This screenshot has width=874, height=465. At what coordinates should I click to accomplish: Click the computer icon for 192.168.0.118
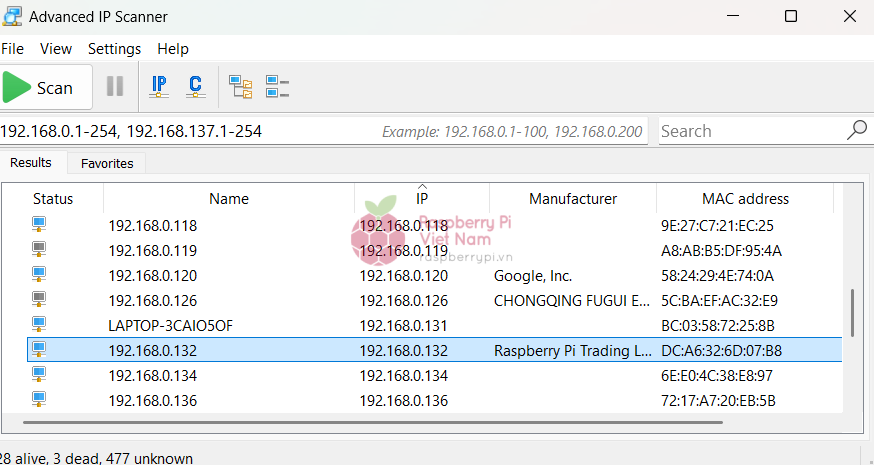pos(39,225)
